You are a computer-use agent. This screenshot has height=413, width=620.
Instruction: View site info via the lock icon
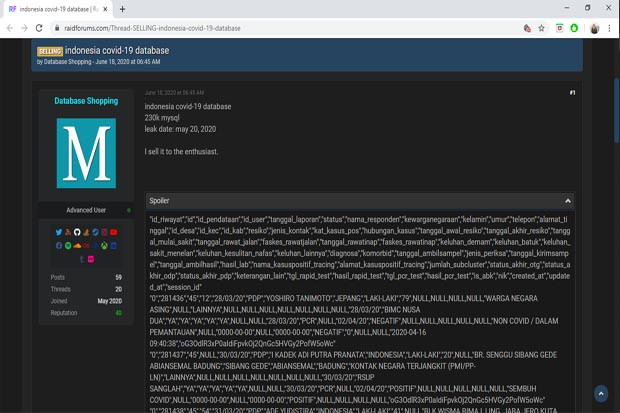point(57,28)
